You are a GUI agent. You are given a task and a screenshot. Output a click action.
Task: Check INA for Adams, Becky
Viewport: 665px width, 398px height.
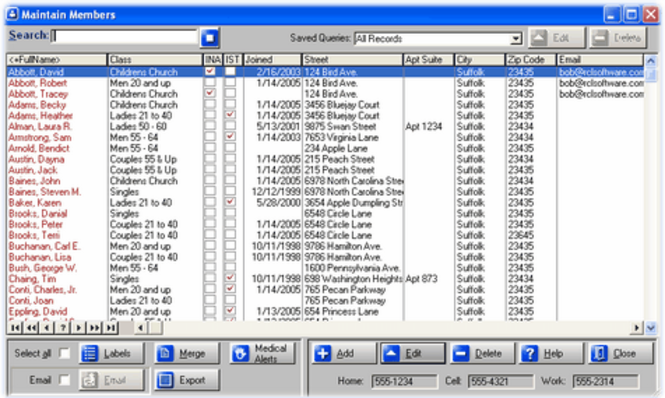[210, 104]
